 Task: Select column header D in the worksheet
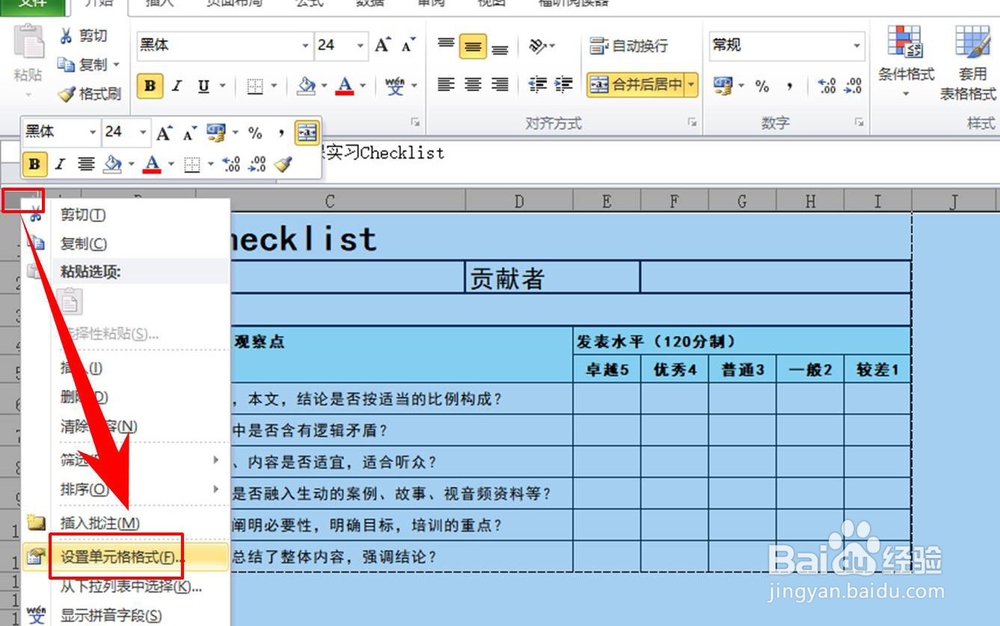519,199
